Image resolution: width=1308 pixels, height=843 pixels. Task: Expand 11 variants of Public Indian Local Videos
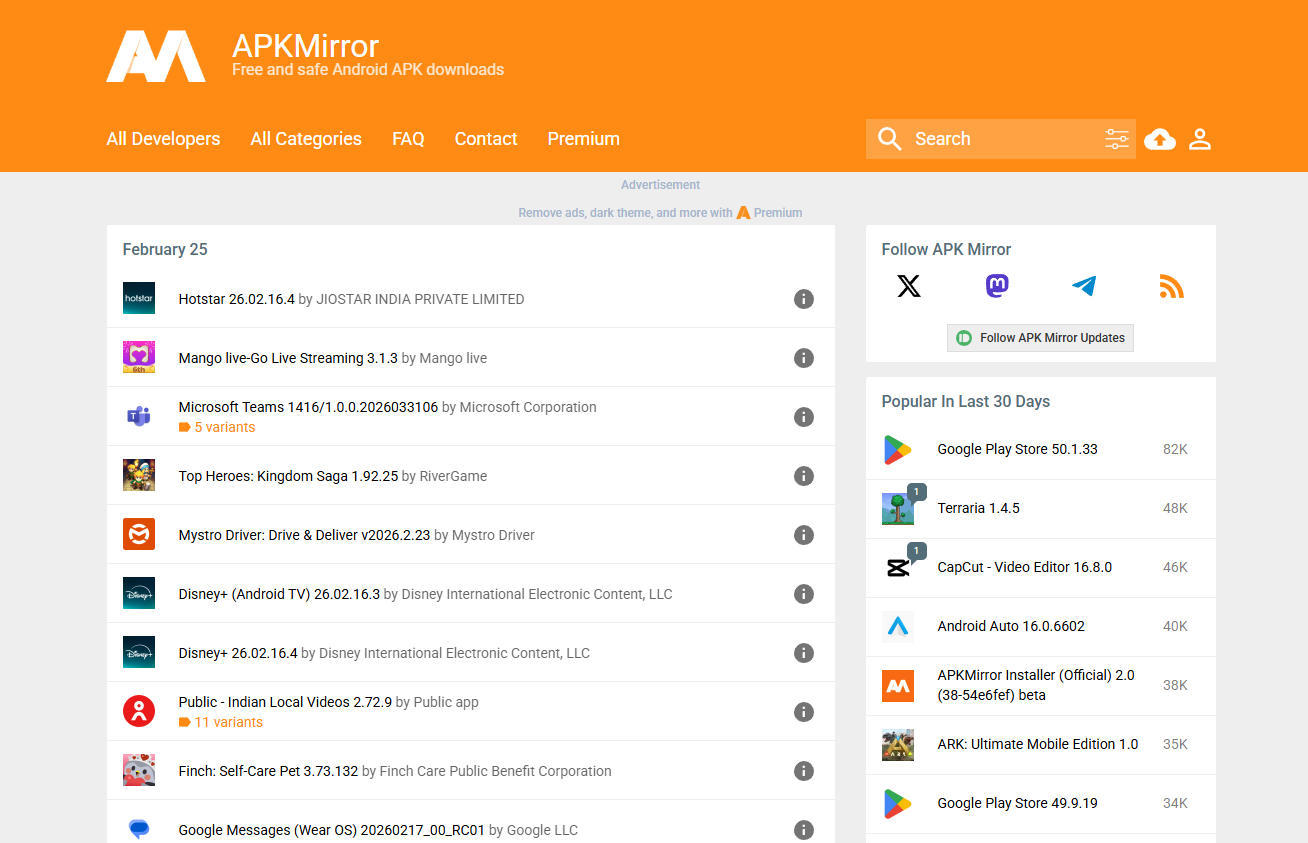[x=227, y=722]
